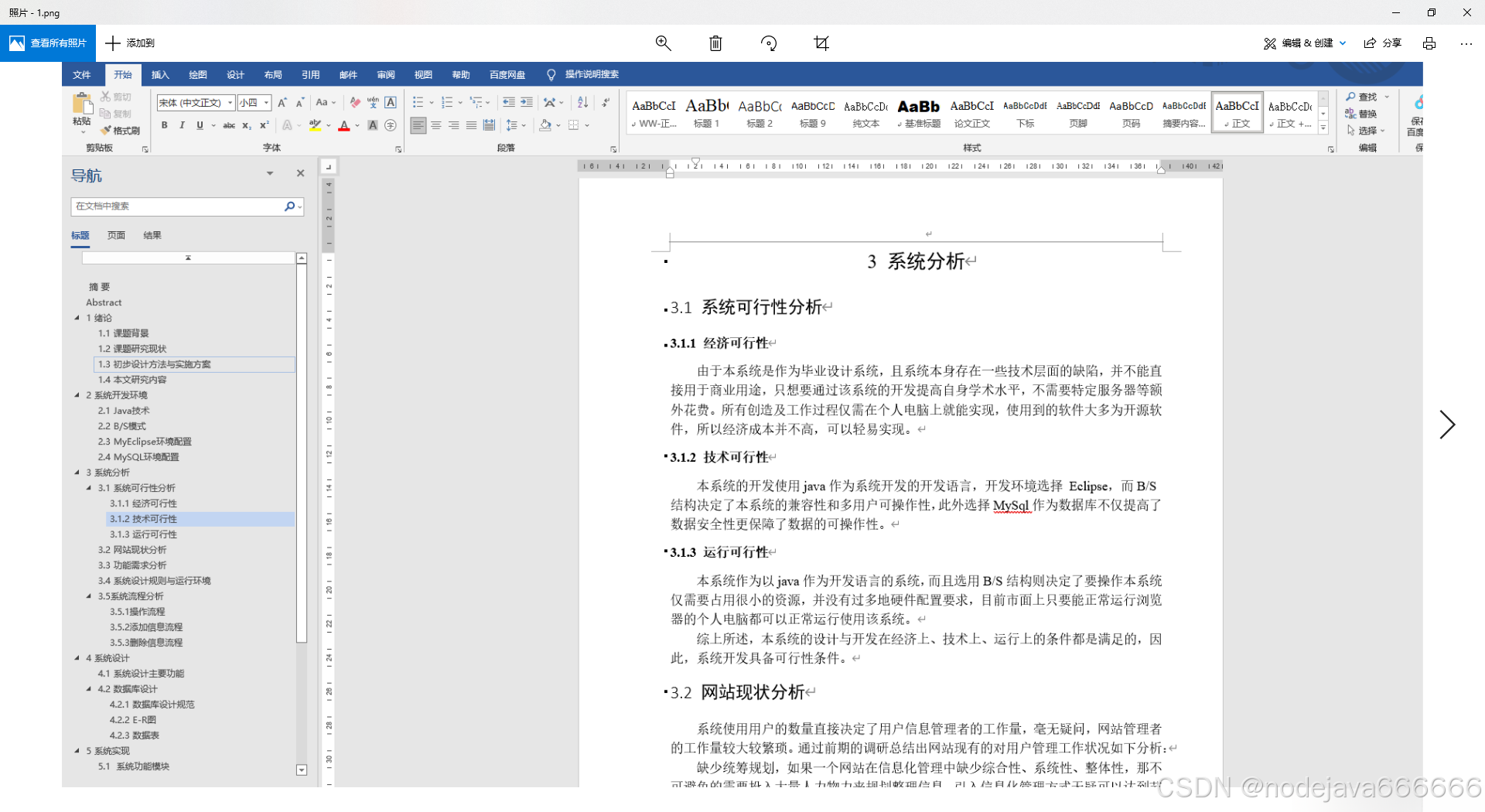Click the Replace (替换) command
1485x812 pixels.
point(1362,114)
